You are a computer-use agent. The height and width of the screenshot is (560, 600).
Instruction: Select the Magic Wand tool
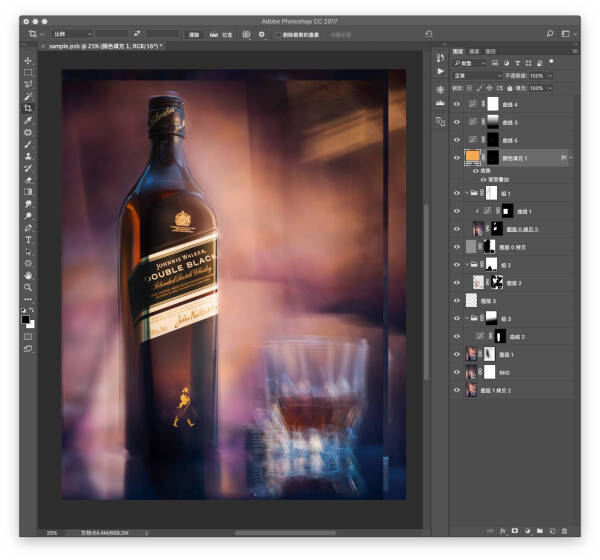(x=28, y=96)
